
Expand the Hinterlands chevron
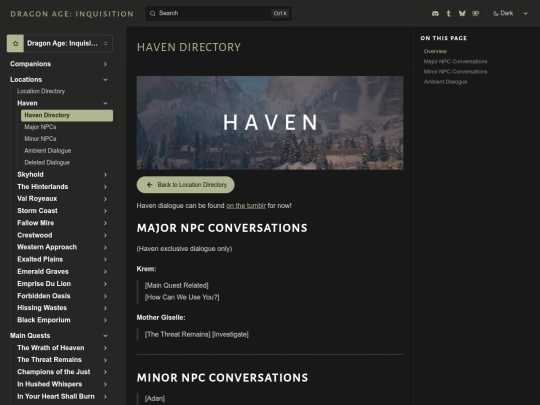[105, 187]
